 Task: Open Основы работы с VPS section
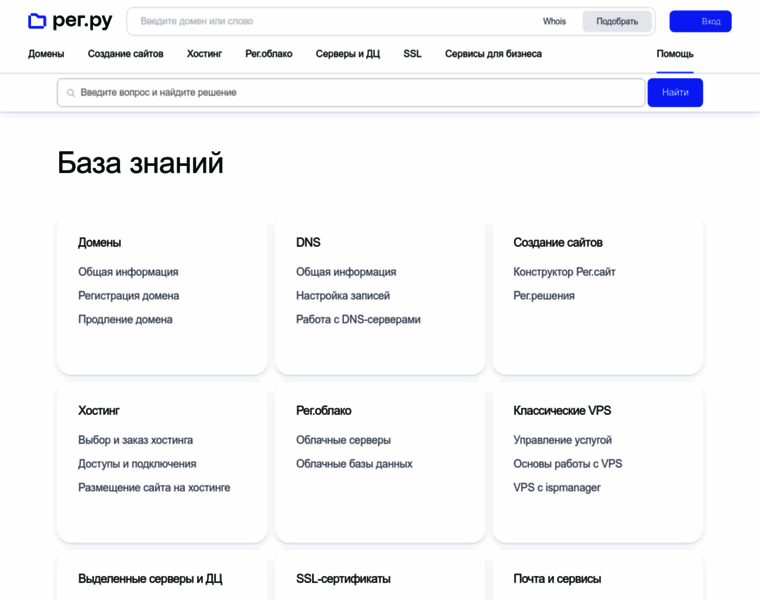click(x=568, y=464)
